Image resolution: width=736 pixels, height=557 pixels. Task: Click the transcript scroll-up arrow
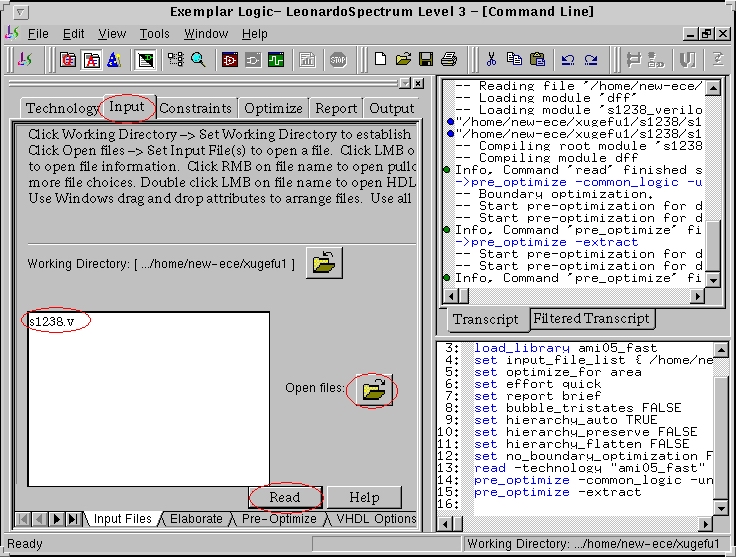pos(713,88)
